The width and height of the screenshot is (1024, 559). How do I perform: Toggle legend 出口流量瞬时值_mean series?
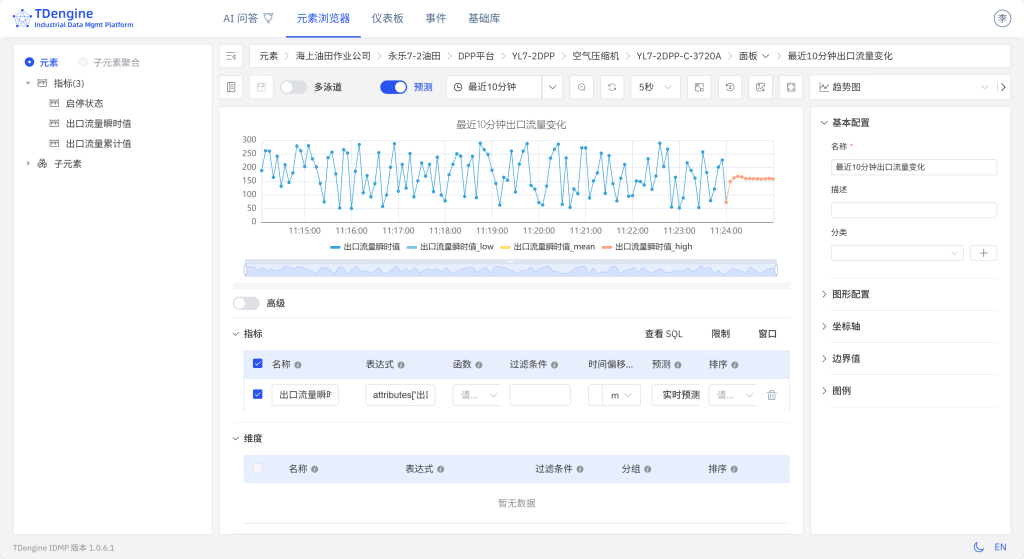[547, 247]
